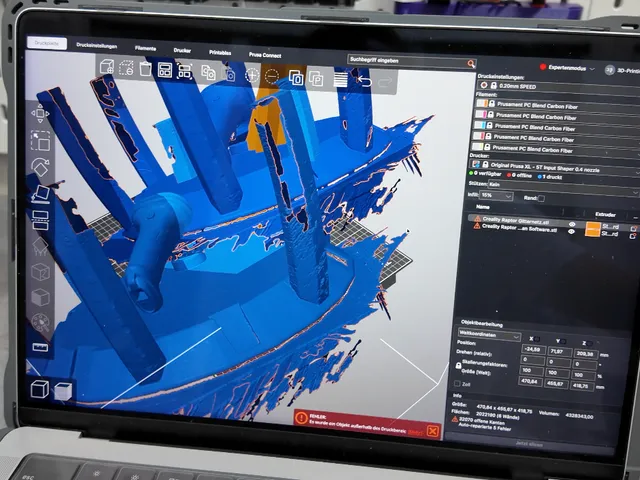This screenshot has height=480, width=640.
Task: Click the Delete all trash icon
Action: [145, 69]
